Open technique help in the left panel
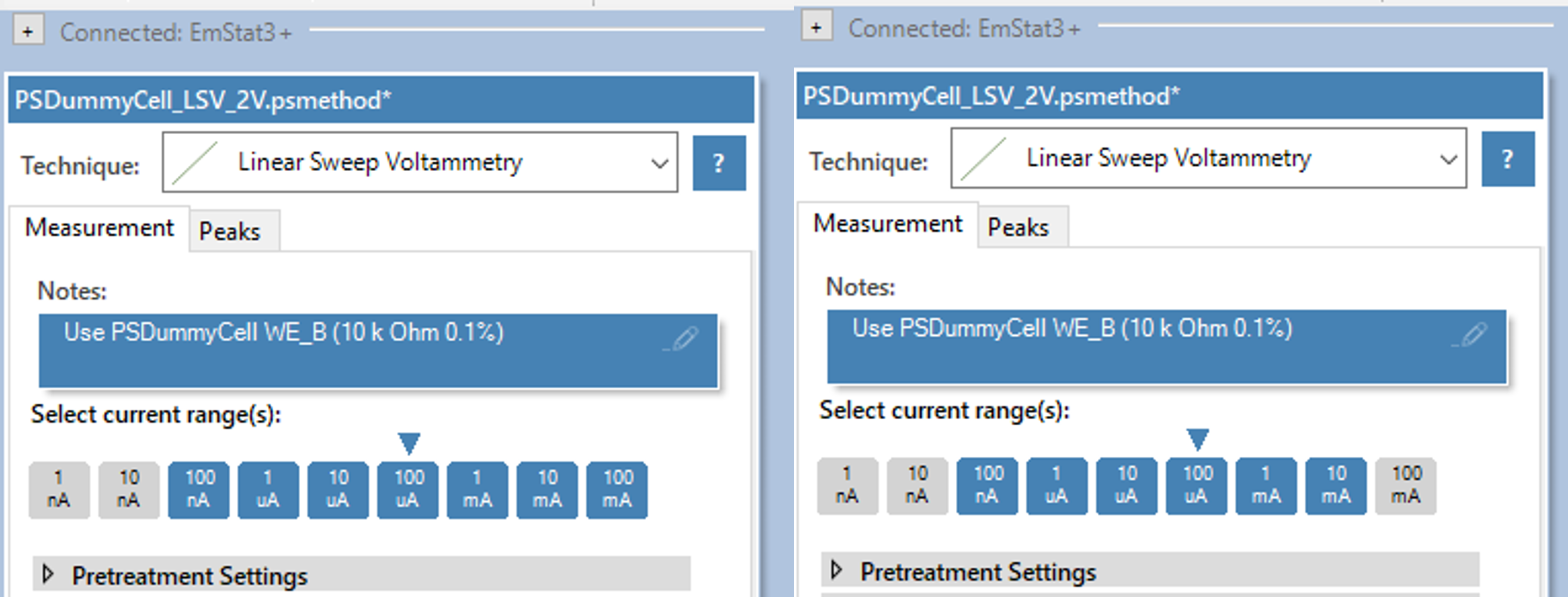The height and width of the screenshot is (597, 1568). pyautogui.click(x=719, y=163)
